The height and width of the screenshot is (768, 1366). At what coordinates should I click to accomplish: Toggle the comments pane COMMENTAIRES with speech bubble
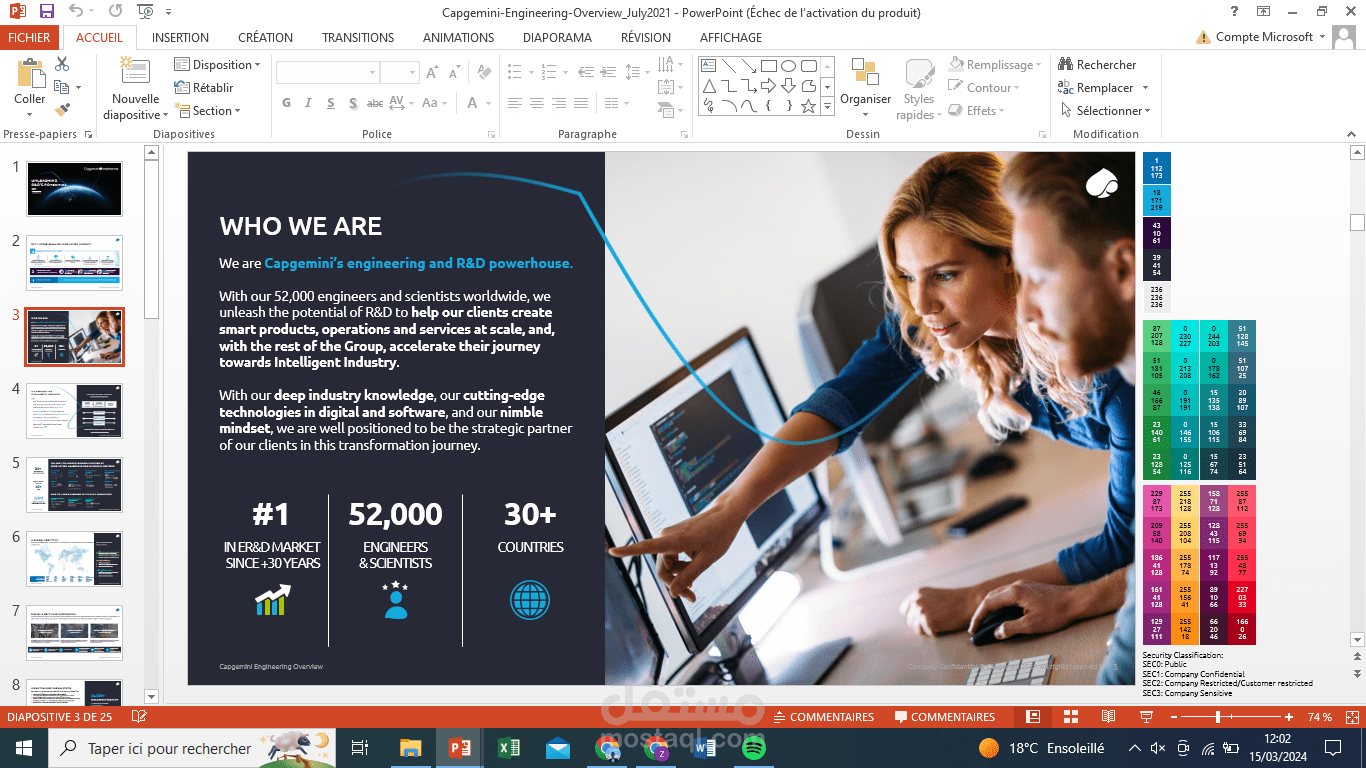(x=945, y=717)
